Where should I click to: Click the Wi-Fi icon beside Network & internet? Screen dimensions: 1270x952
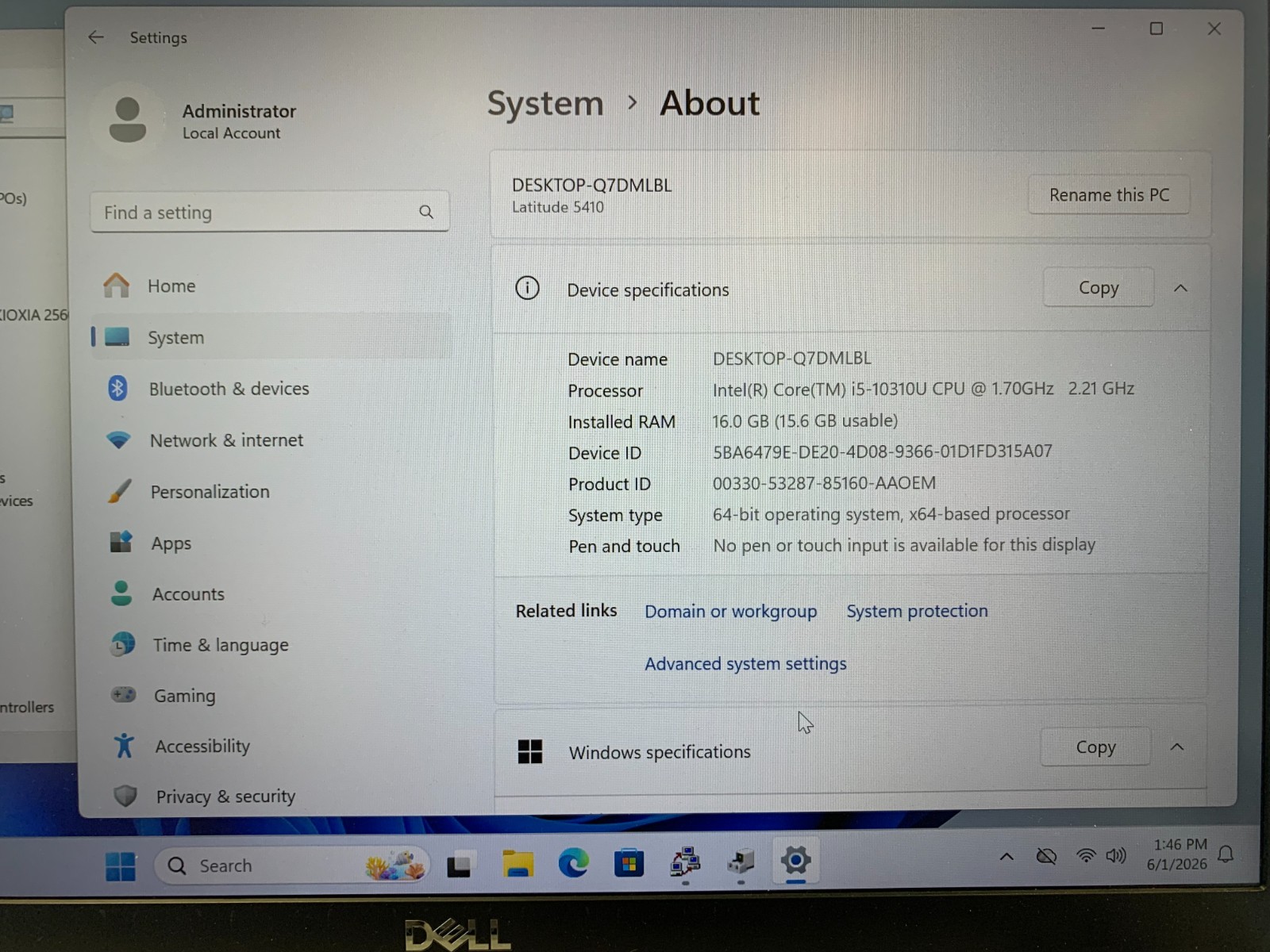119,440
